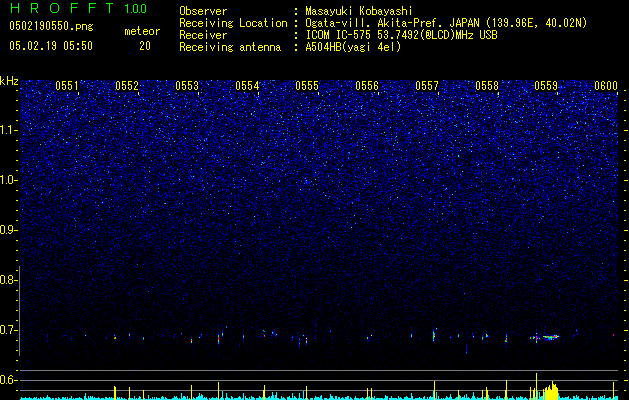Click the meteor count value 20
The height and width of the screenshot is (400, 629).
click(x=145, y=46)
